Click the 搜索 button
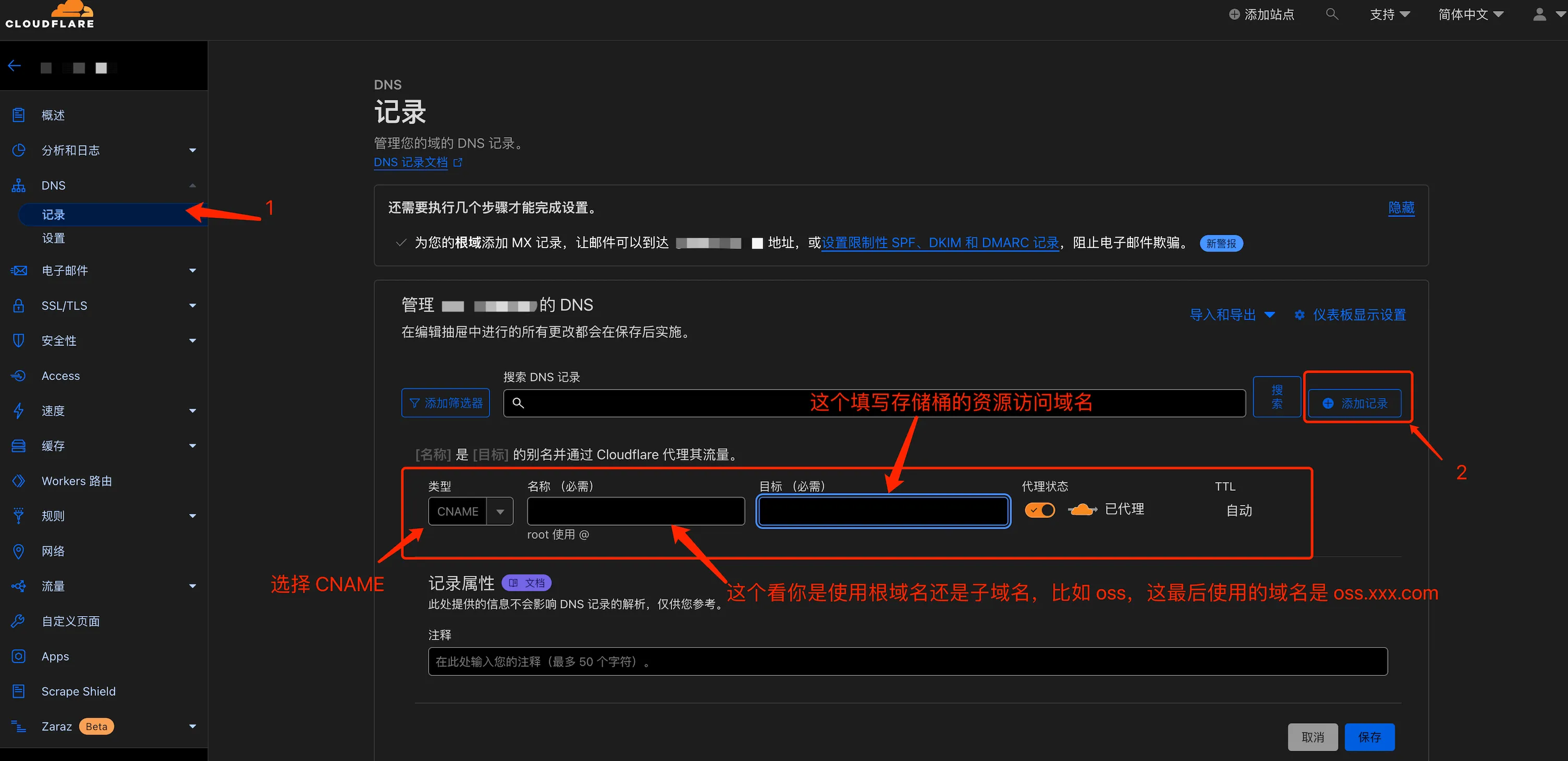The height and width of the screenshot is (761, 1568). click(1277, 396)
